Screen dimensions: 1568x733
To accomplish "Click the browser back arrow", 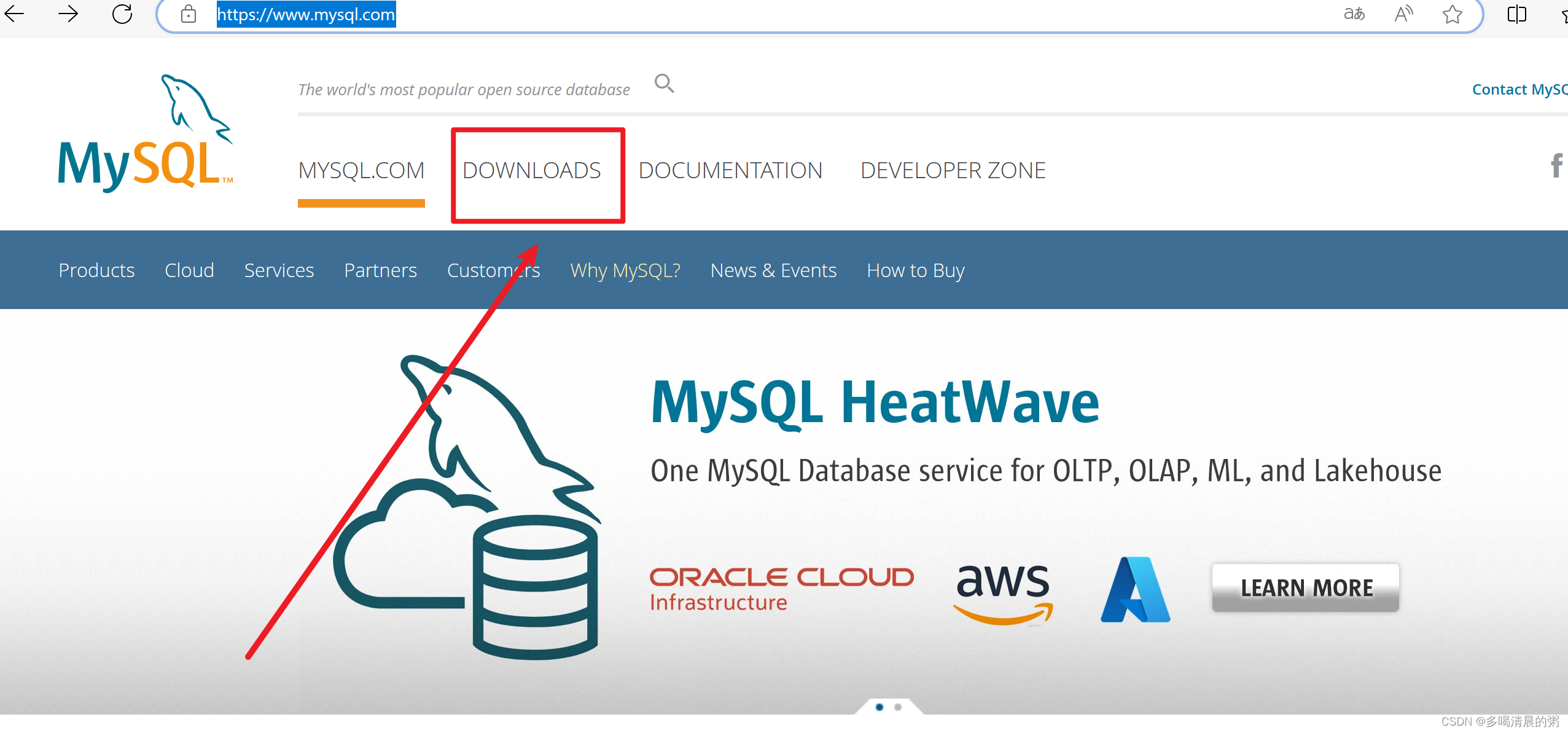I will 14,14.
